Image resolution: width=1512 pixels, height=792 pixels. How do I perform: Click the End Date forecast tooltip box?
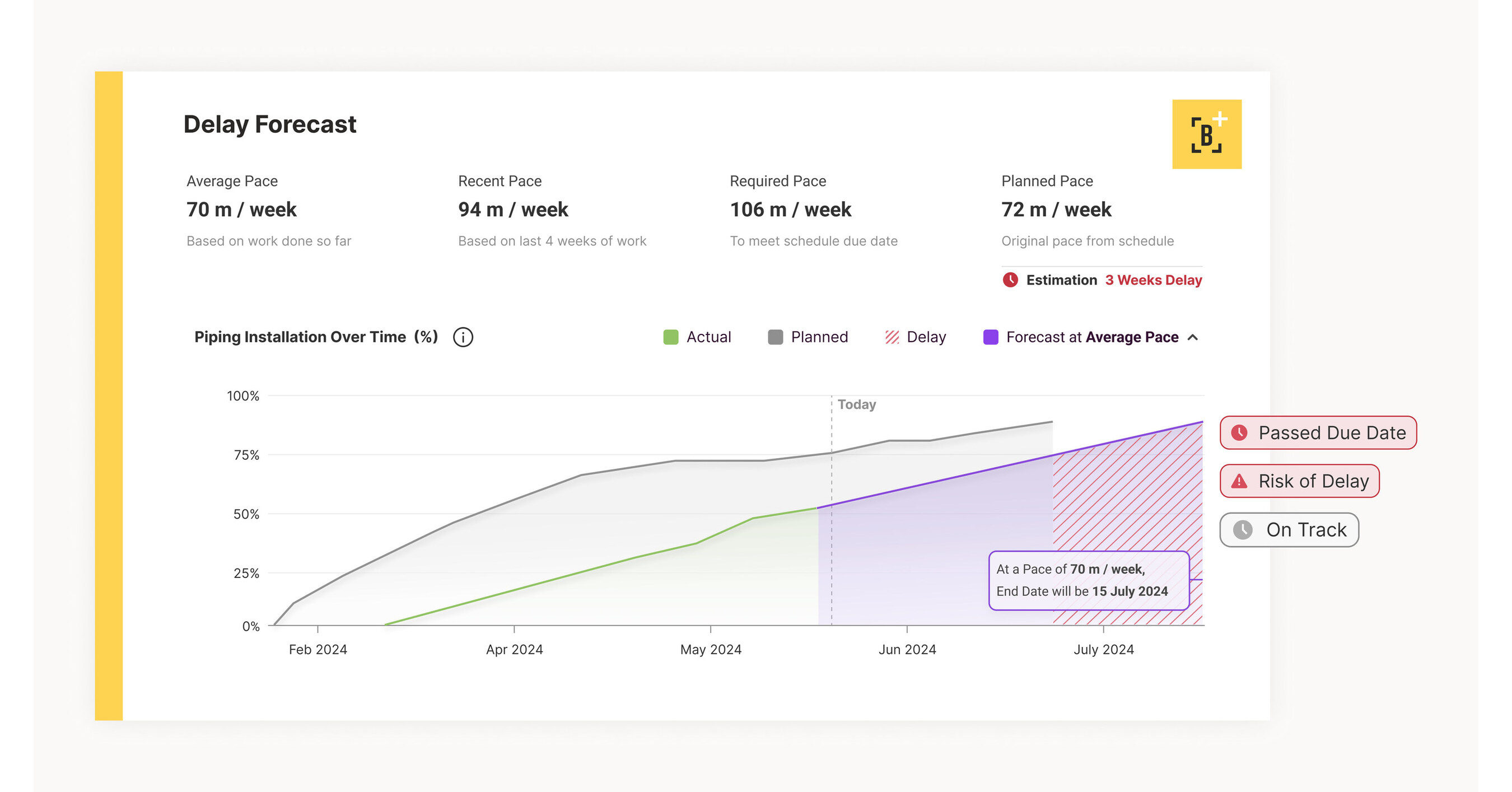pos(1089,580)
